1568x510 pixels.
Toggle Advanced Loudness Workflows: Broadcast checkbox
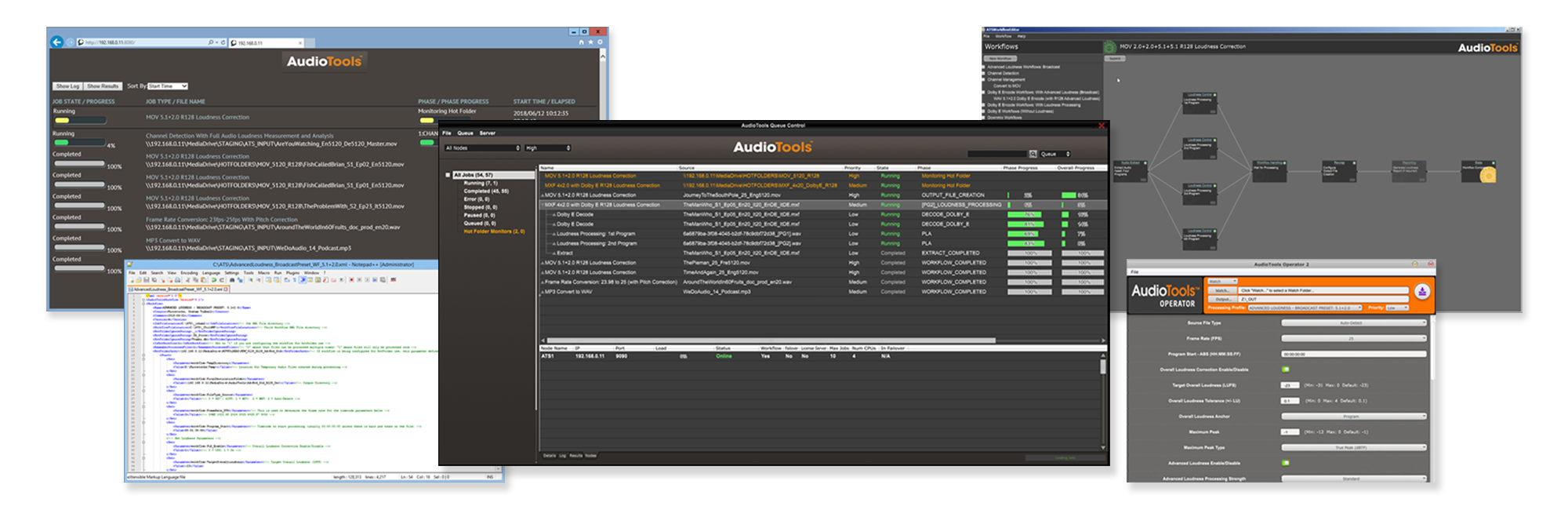click(x=984, y=67)
